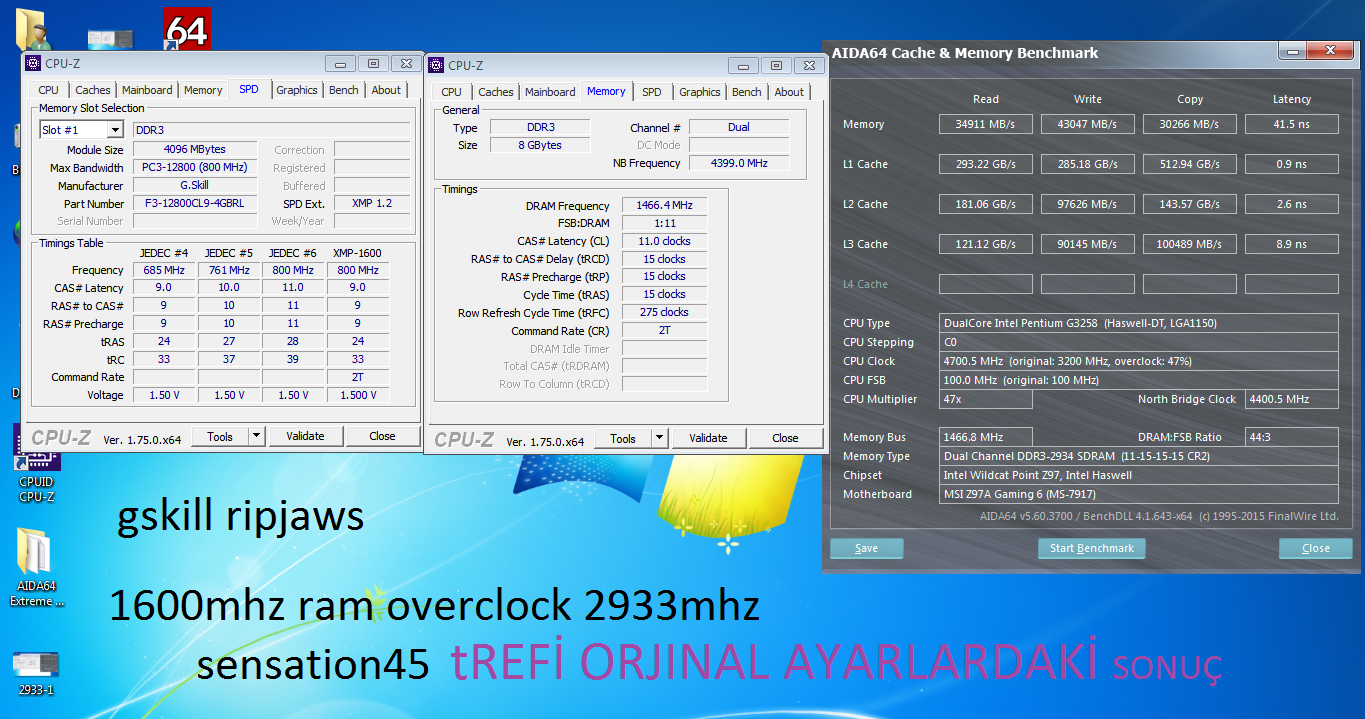Switch to Mainboard tab in CPU-Z Memory window
The image size is (1365, 719).
[x=550, y=92]
